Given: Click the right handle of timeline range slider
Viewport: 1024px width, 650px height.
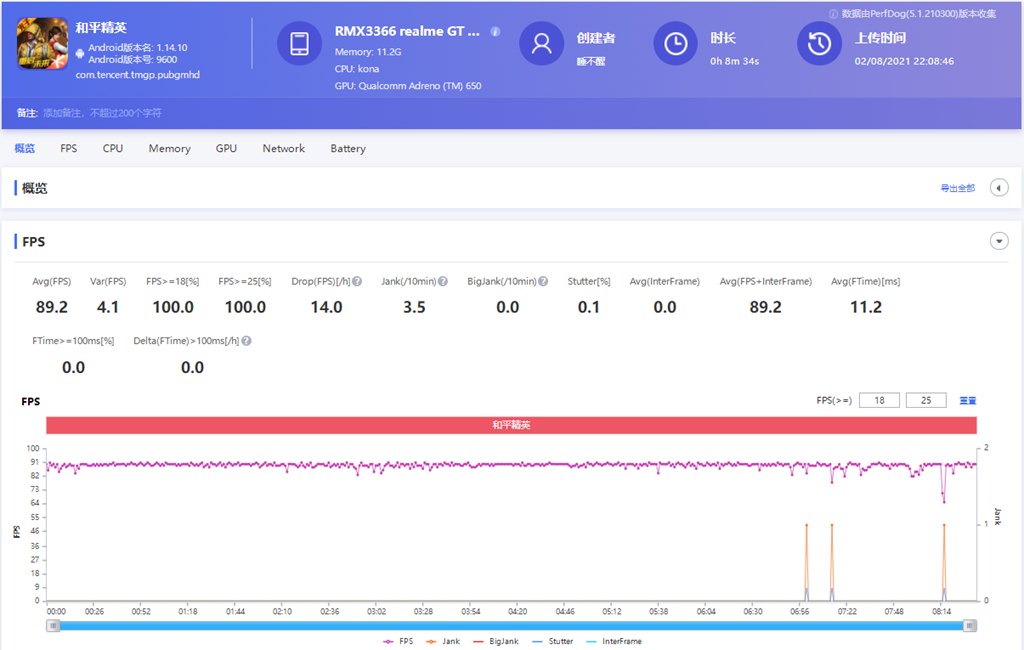Looking at the screenshot, I should coord(969,625).
